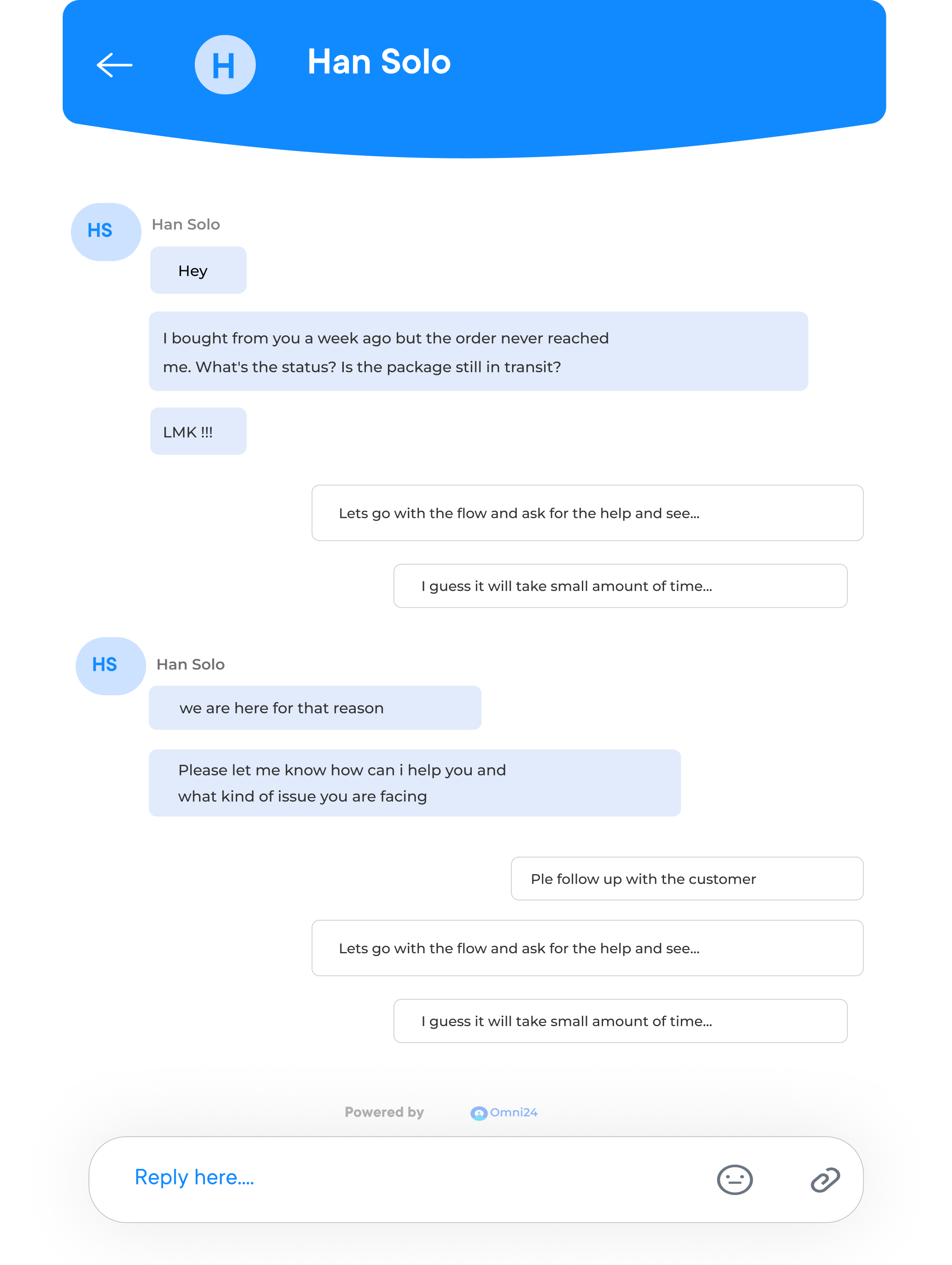
Task: Expand the last 'Lets go with the flow' reply
Action: (587, 948)
